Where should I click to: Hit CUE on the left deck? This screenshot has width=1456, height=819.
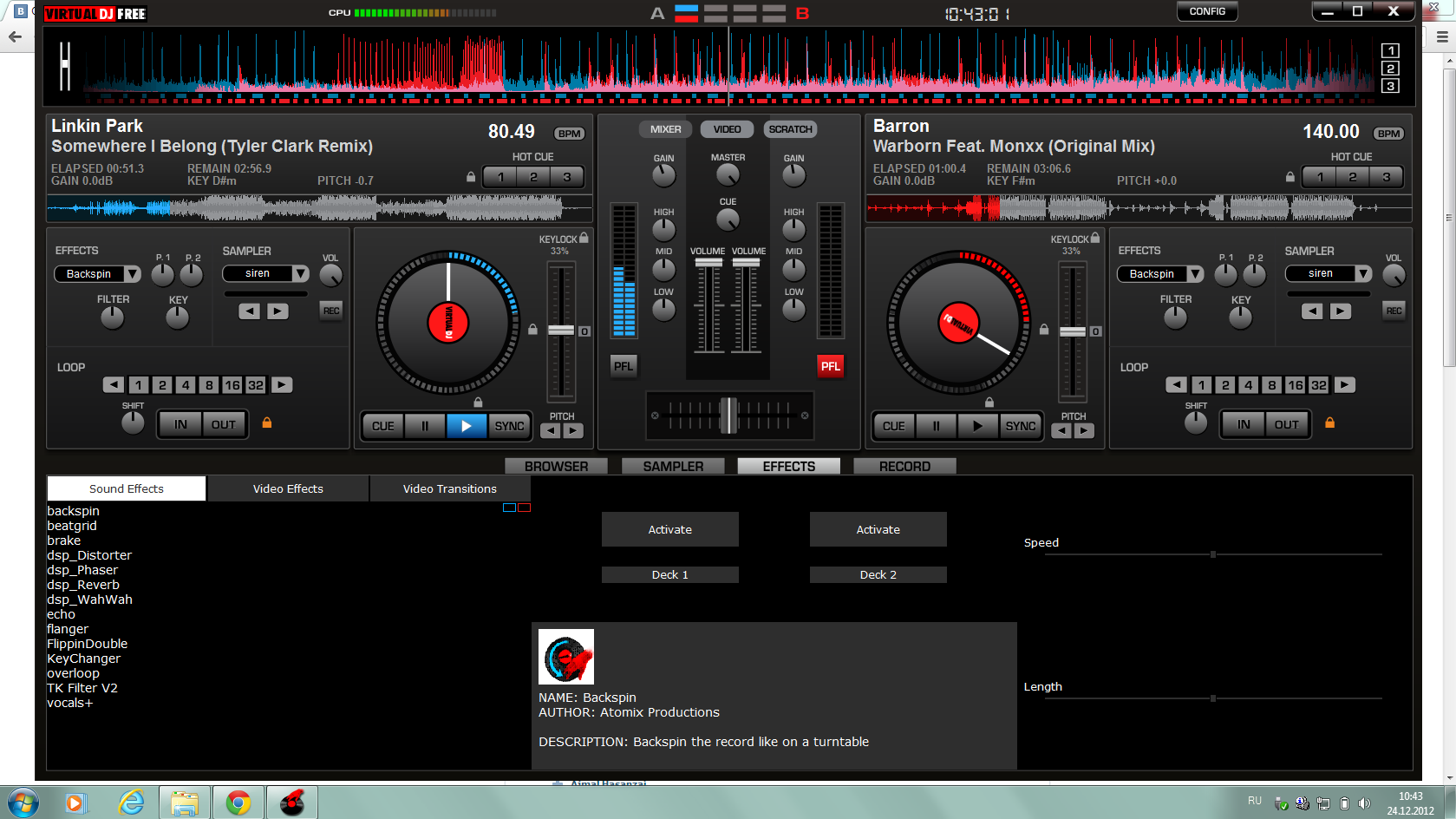pyautogui.click(x=382, y=426)
